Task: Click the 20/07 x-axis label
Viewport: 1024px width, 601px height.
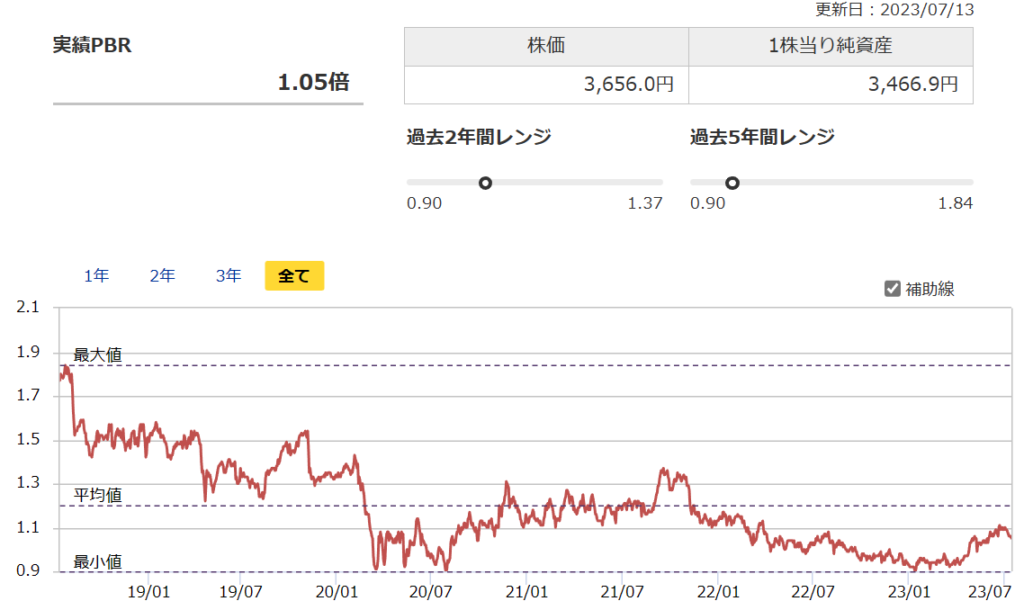Action: coord(430,592)
